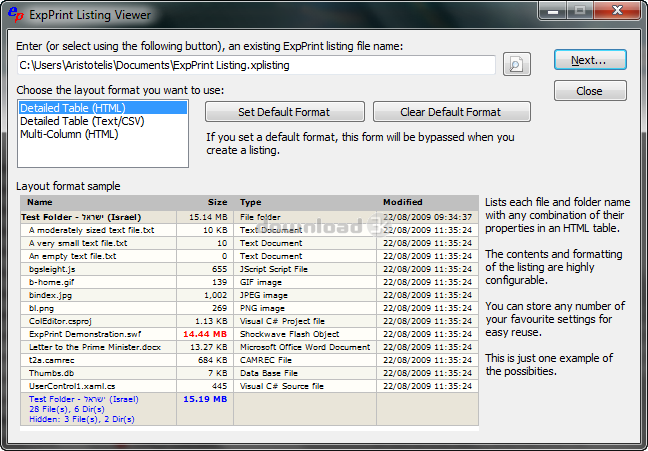Click the 15.14 MB folder size
Image resolution: width=648 pixels, height=451 pixels.
(208, 217)
